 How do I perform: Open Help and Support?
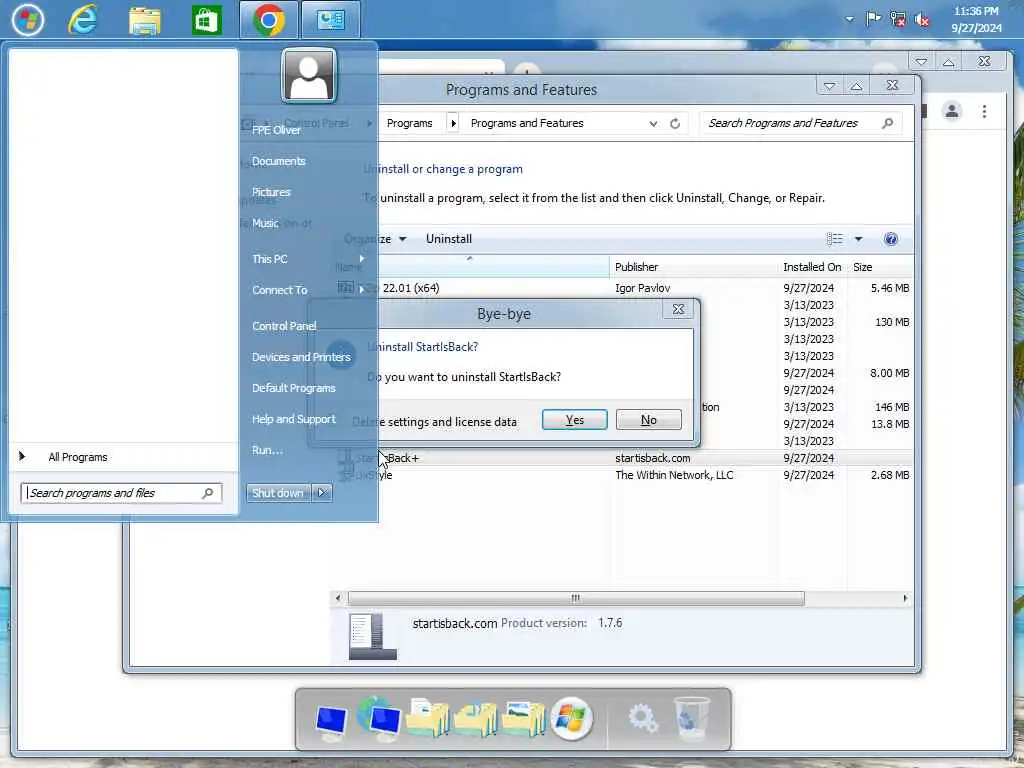click(294, 419)
